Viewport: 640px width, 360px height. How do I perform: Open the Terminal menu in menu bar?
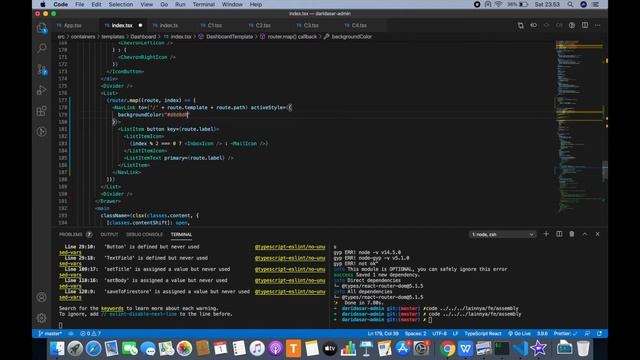tap(204, 4)
